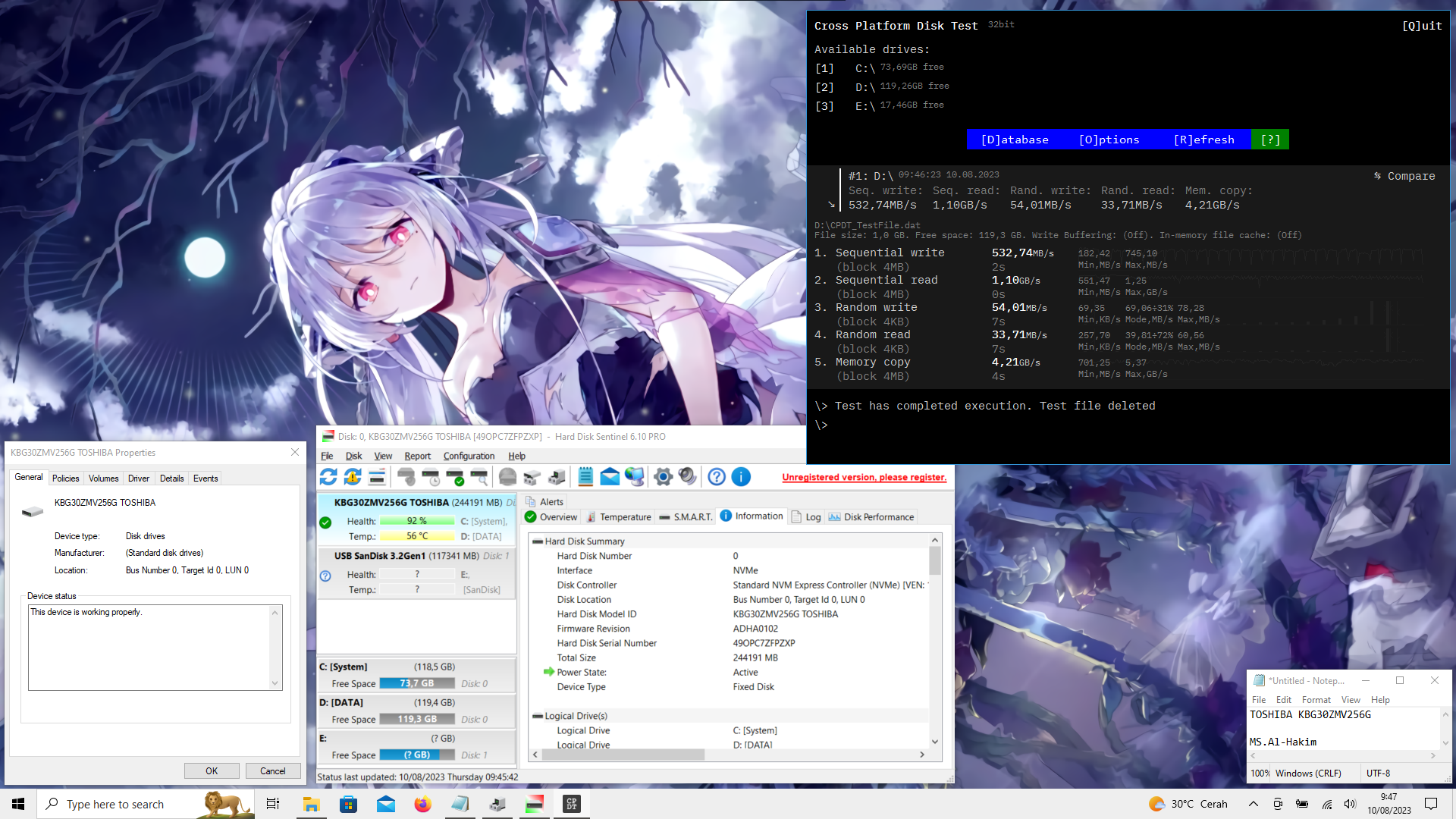This screenshot has width=1456, height=819.
Task: Select drive [3] E:\ in available drives
Action: tap(880, 106)
